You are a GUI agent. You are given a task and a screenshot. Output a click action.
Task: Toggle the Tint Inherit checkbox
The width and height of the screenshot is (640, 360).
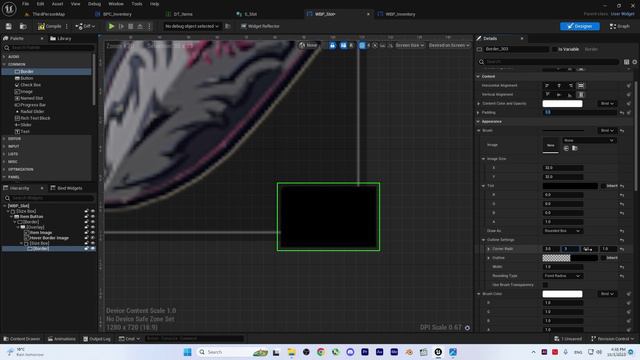(x=603, y=186)
